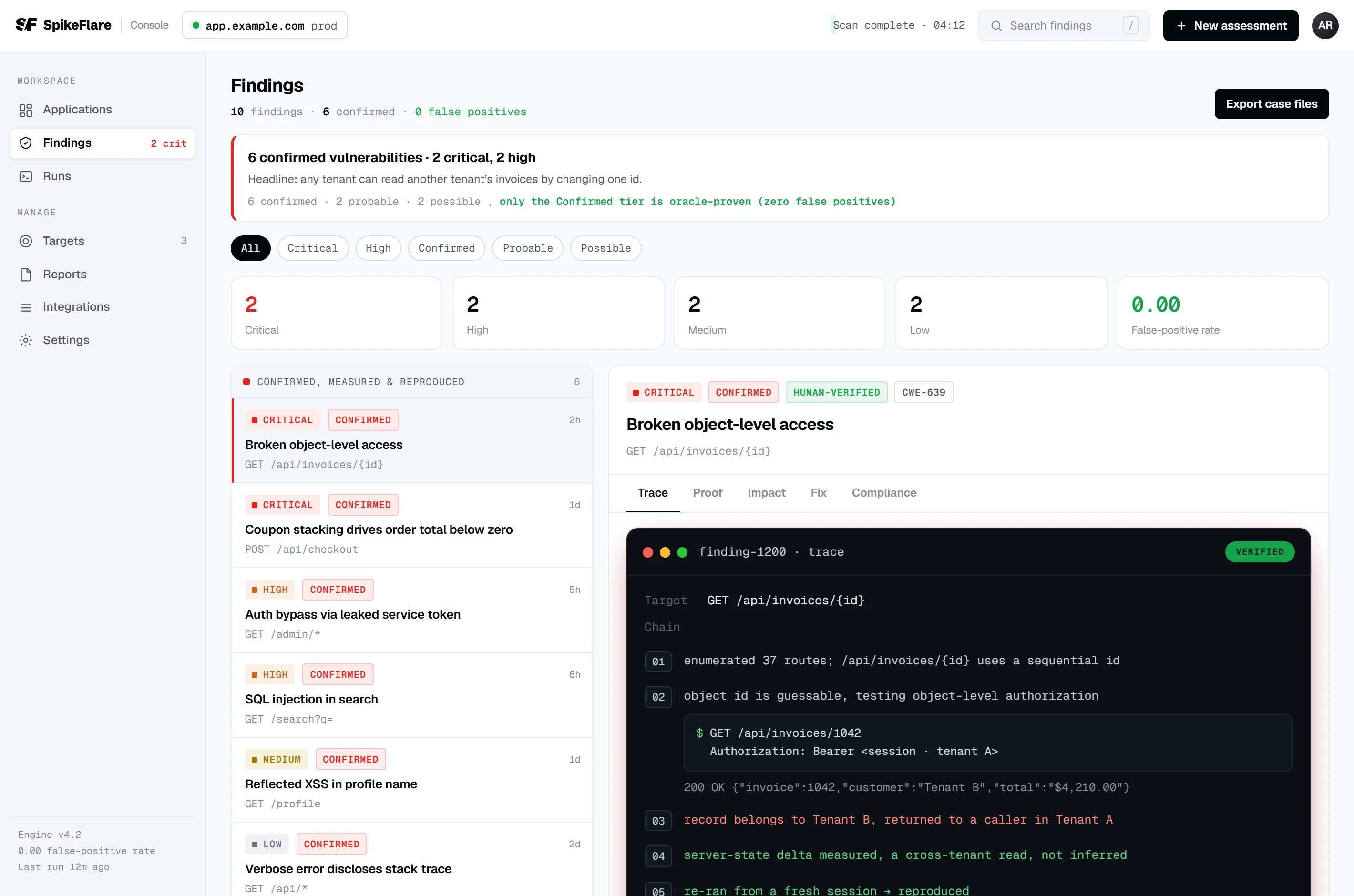Click the SpikeFlare logo icon

(26, 25)
